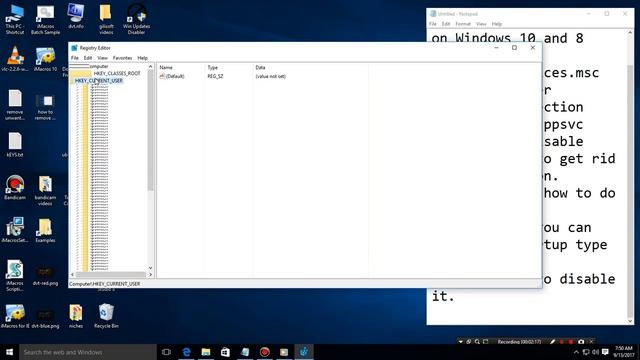Click Bandicam recording bar pencil icon
Screen dimensions: 640x360
pyautogui.click(x=552, y=342)
